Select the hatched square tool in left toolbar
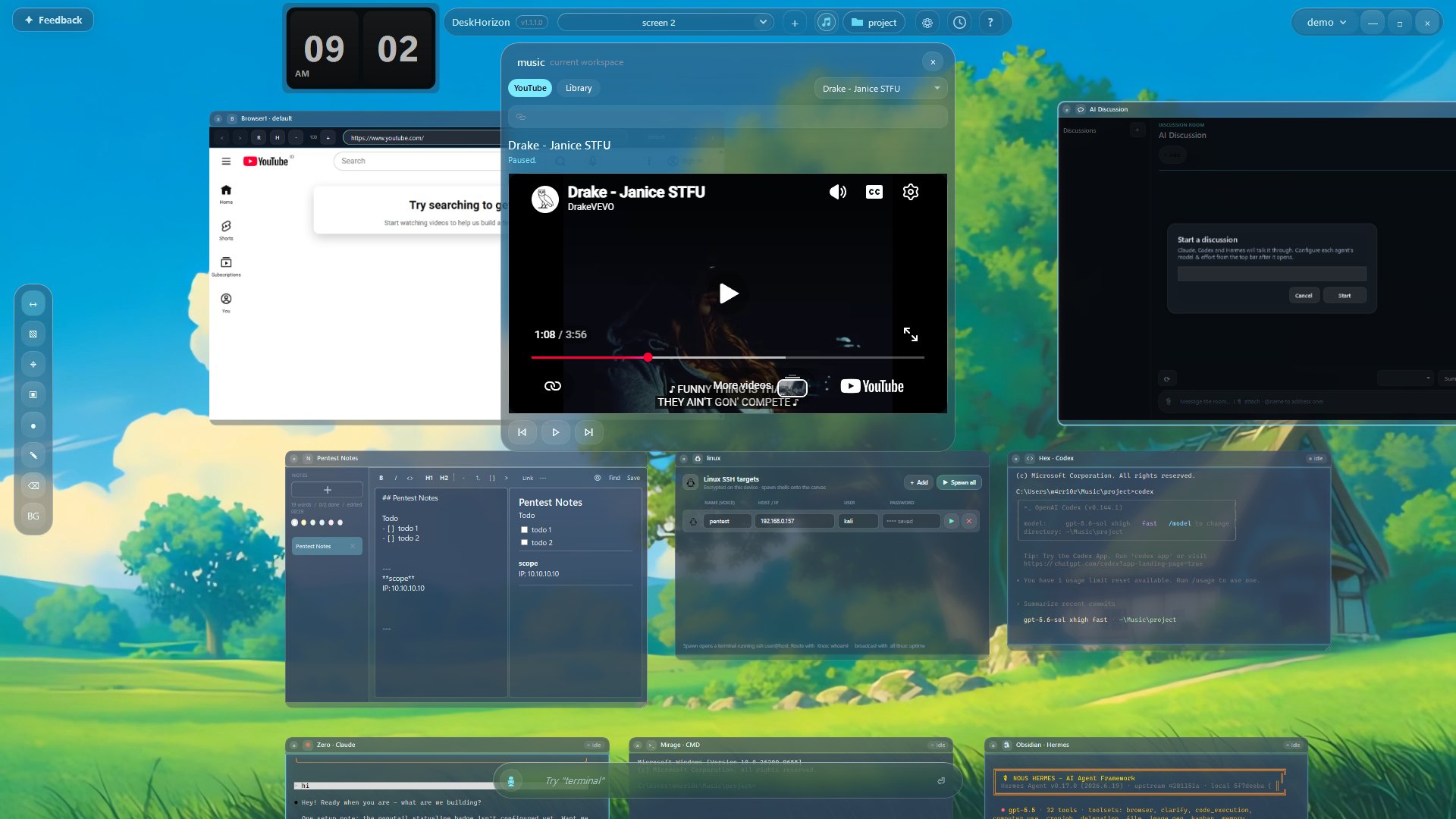The width and height of the screenshot is (1456, 819). 33,334
